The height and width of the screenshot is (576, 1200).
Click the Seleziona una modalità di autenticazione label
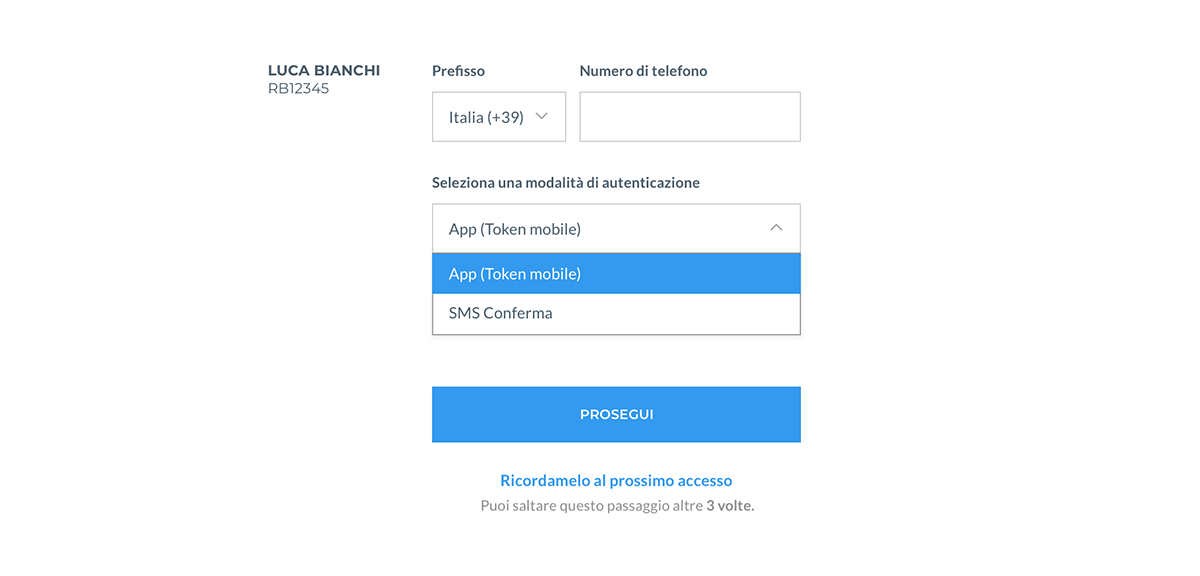(x=566, y=183)
